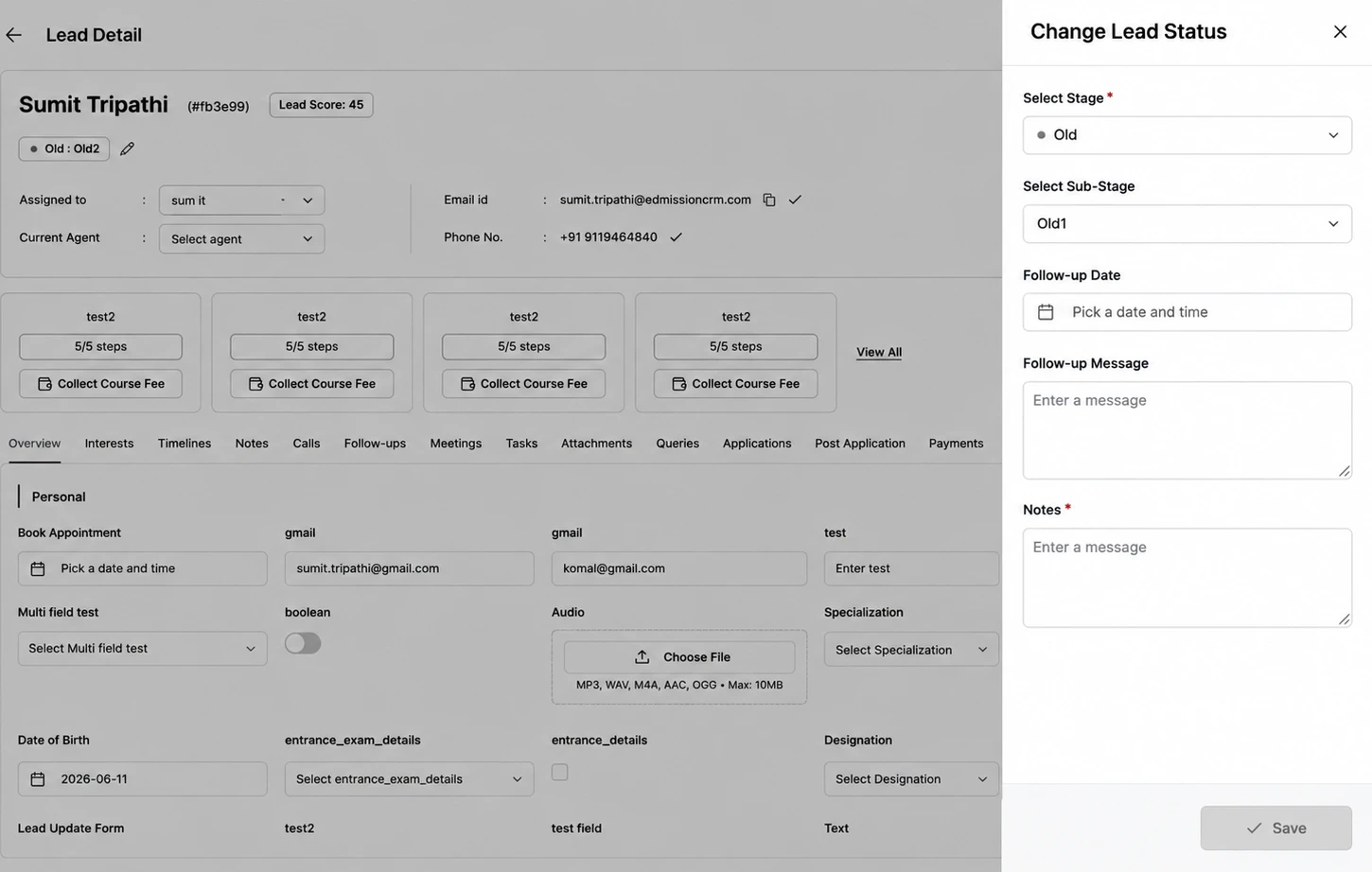The height and width of the screenshot is (872, 1372).
Task: Click the Book Appointment date field
Action: tap(143, 568)
